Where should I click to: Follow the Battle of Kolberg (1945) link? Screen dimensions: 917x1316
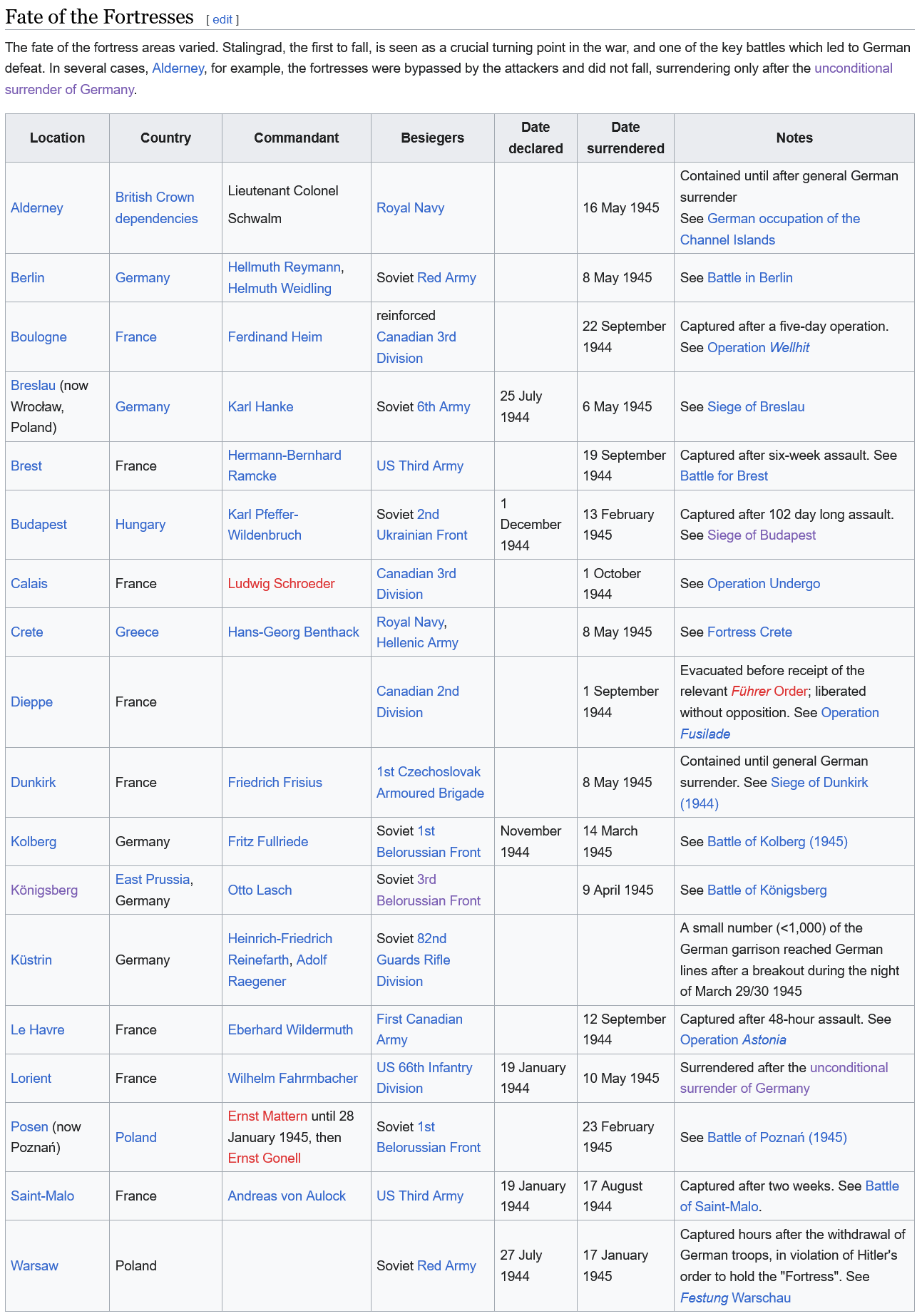click(777, 842)
